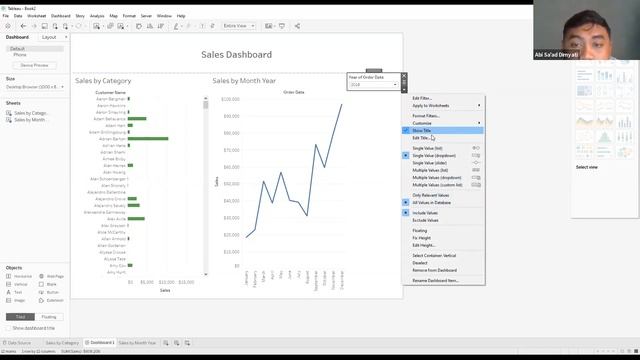
Task: Expand the Apply to Worksheets submenu
Action: pyautogui.click(x=443, y=106)
